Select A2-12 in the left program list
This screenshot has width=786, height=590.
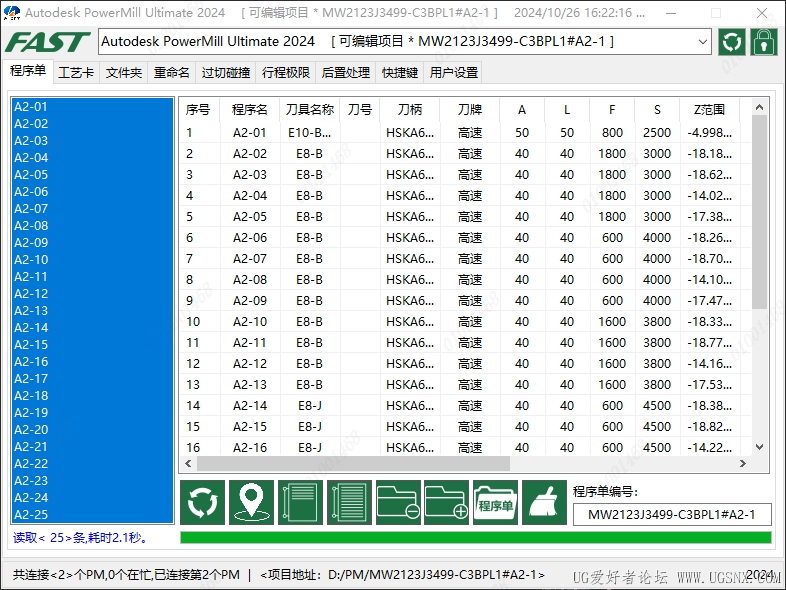31,294
